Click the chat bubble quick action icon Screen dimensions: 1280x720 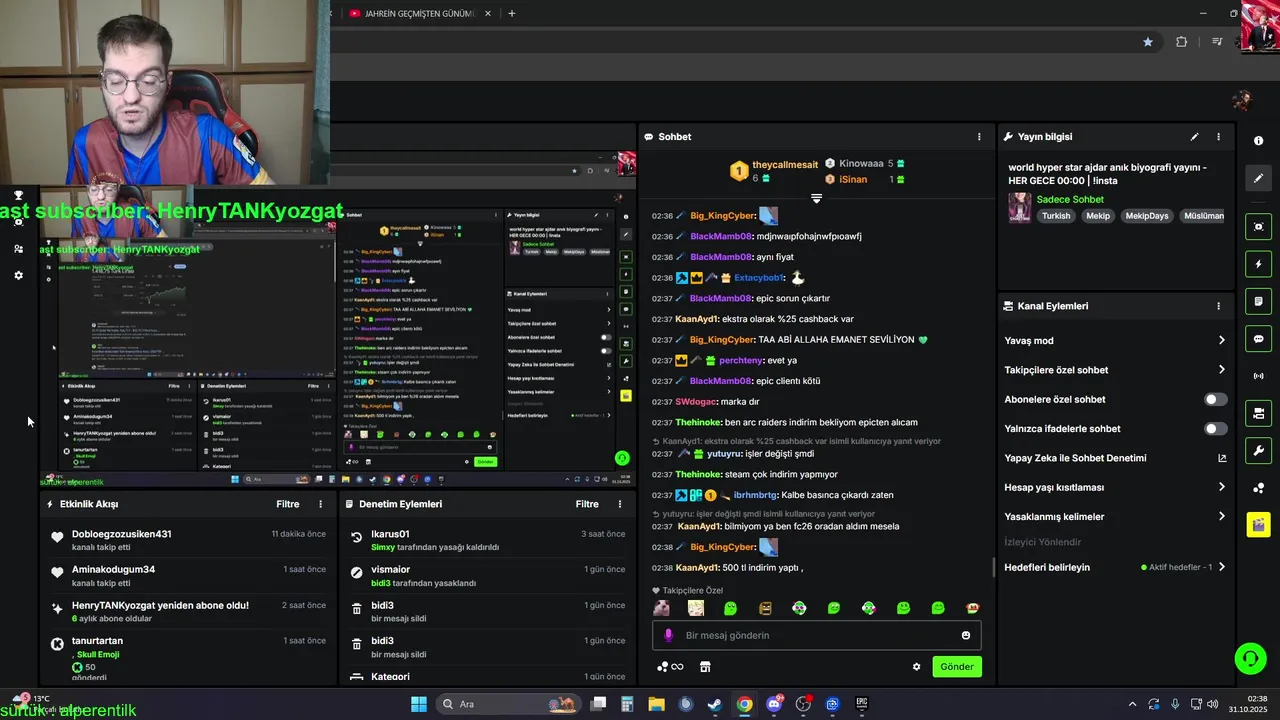point(1258,339)
